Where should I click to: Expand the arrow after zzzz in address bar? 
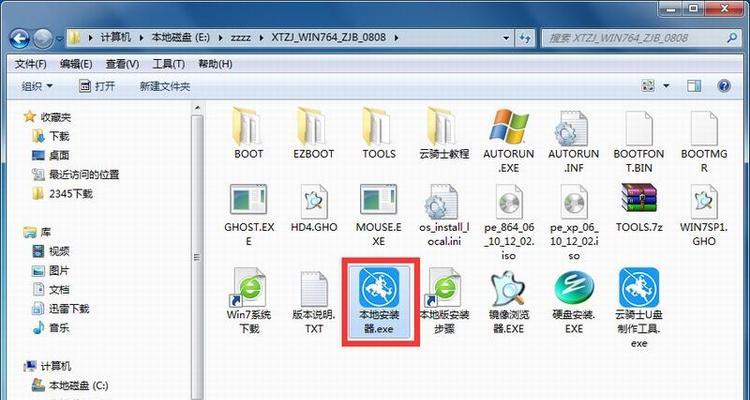point(261,38)
